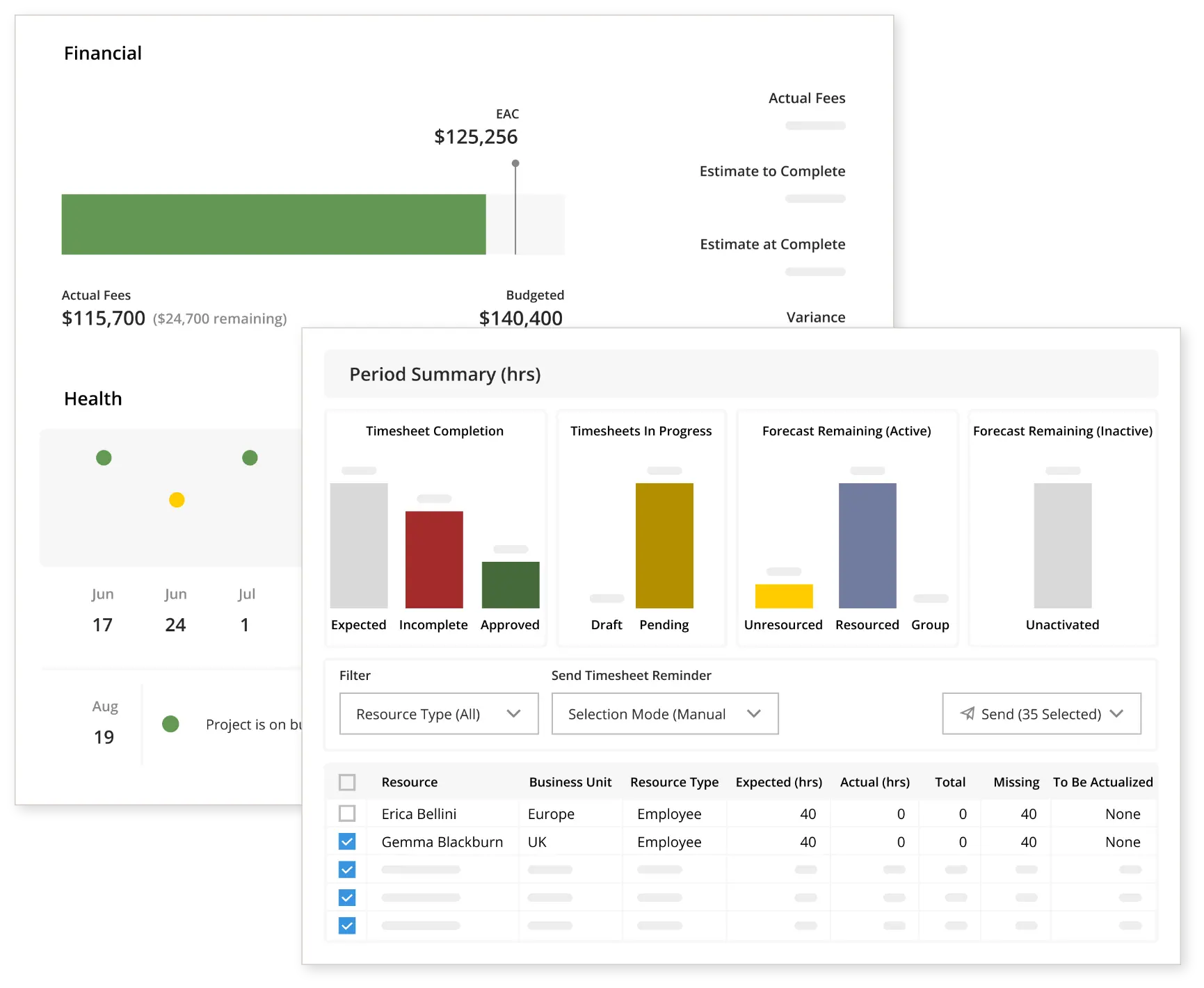Click the Timesheets In Progress card title

click(x=641, y=431)
